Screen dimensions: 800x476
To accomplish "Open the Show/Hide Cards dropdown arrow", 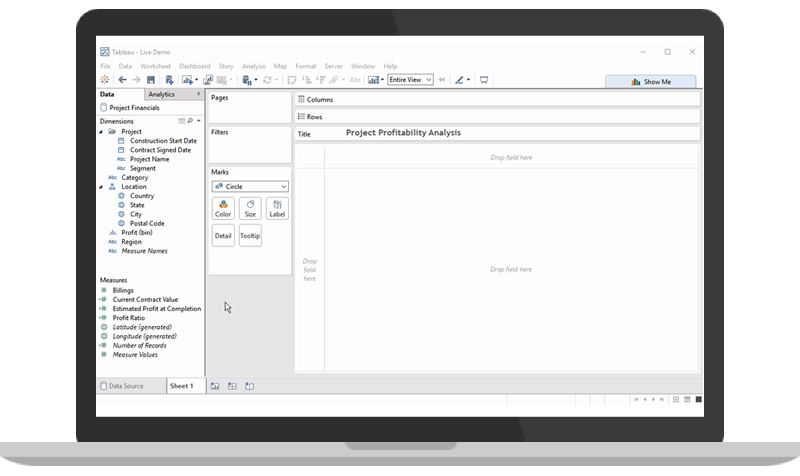I will click(383, 80).
